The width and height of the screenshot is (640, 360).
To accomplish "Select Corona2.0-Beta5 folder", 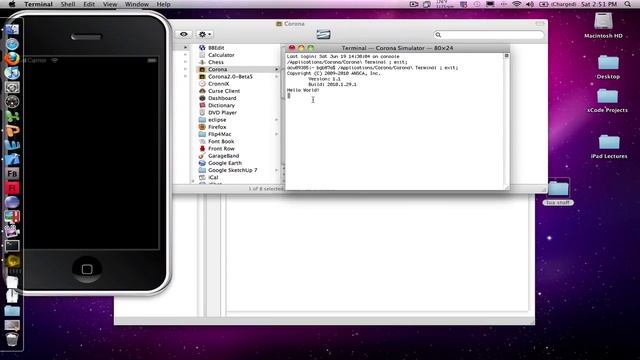I will pos(230,76).
